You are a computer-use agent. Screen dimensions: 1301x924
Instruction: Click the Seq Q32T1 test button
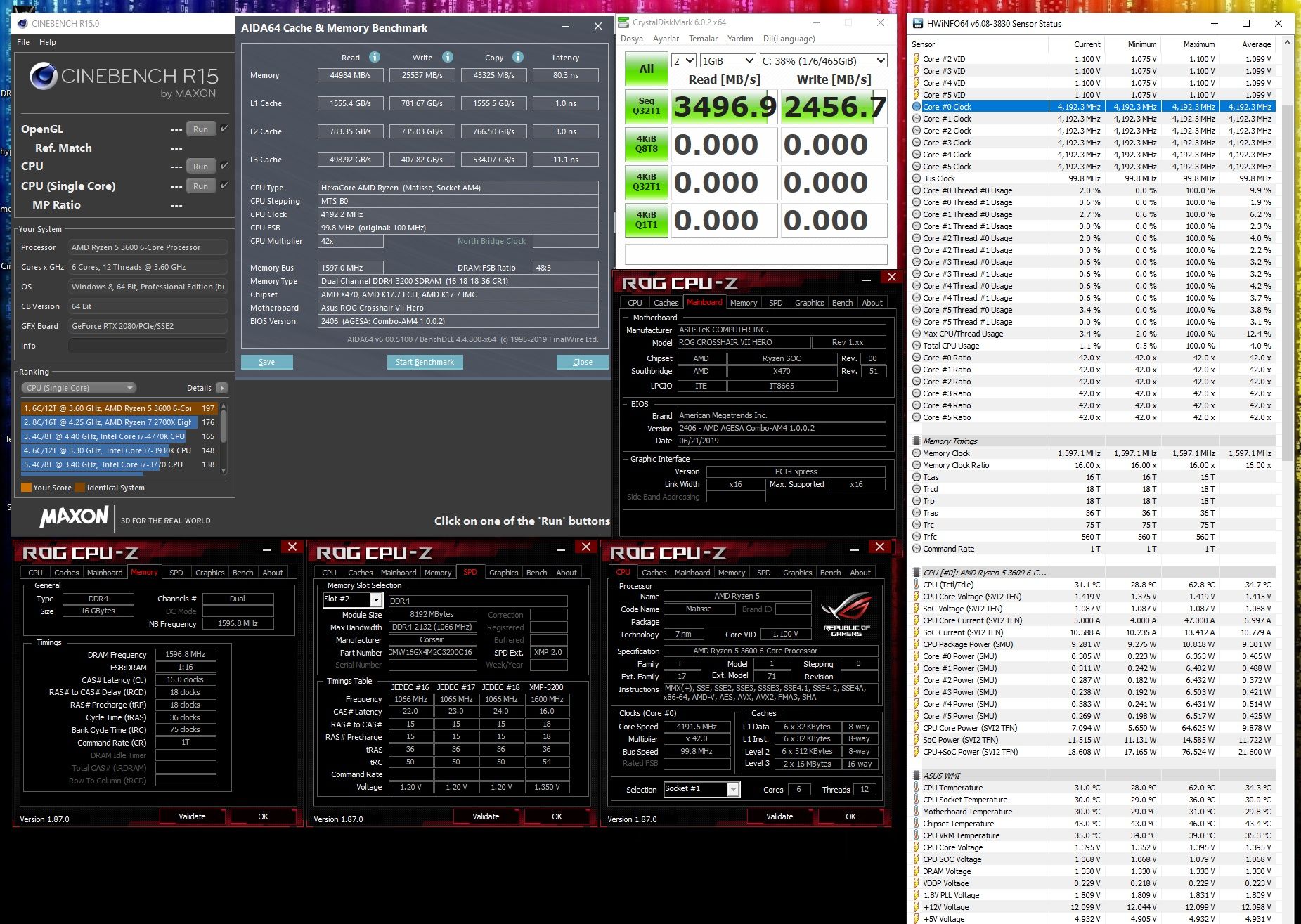647,106
